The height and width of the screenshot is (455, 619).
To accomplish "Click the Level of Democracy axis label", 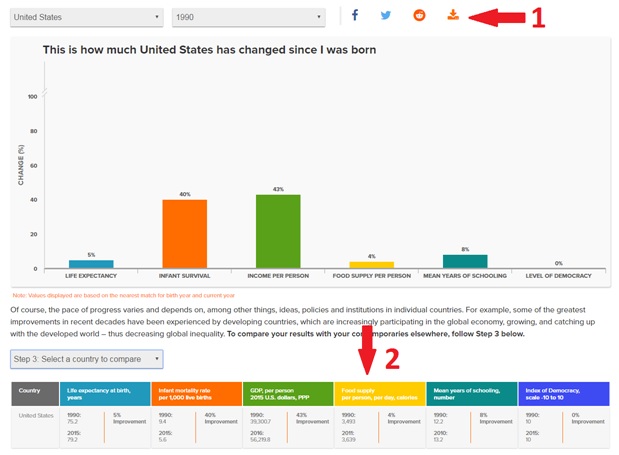I will pyautogui.click(x=558, y=274).
